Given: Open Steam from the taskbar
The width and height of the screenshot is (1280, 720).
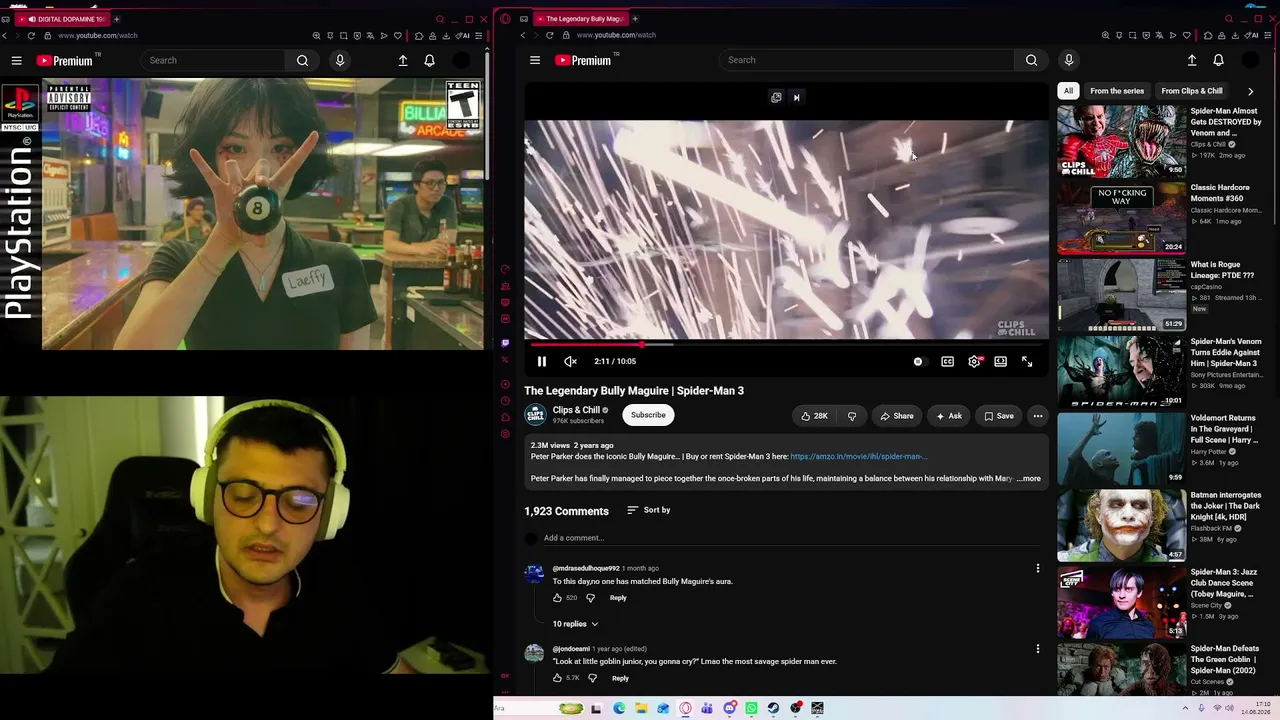Looking at the screenshot, I should click(x=773, y=708).
